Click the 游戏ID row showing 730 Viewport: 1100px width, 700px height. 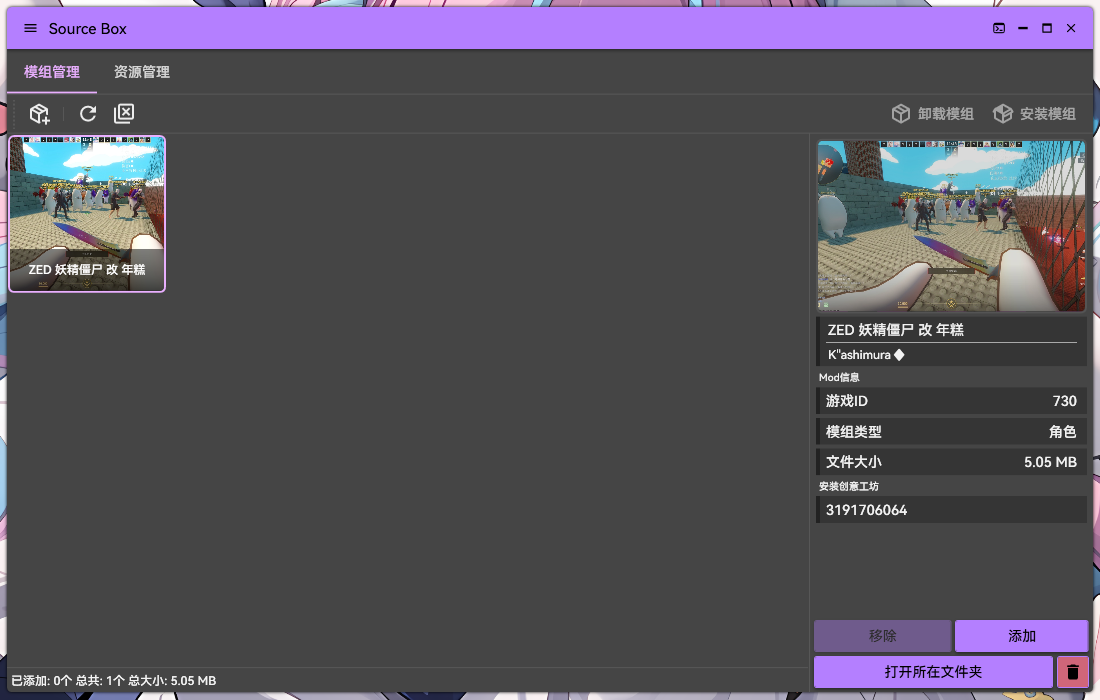tap(951, 401)
